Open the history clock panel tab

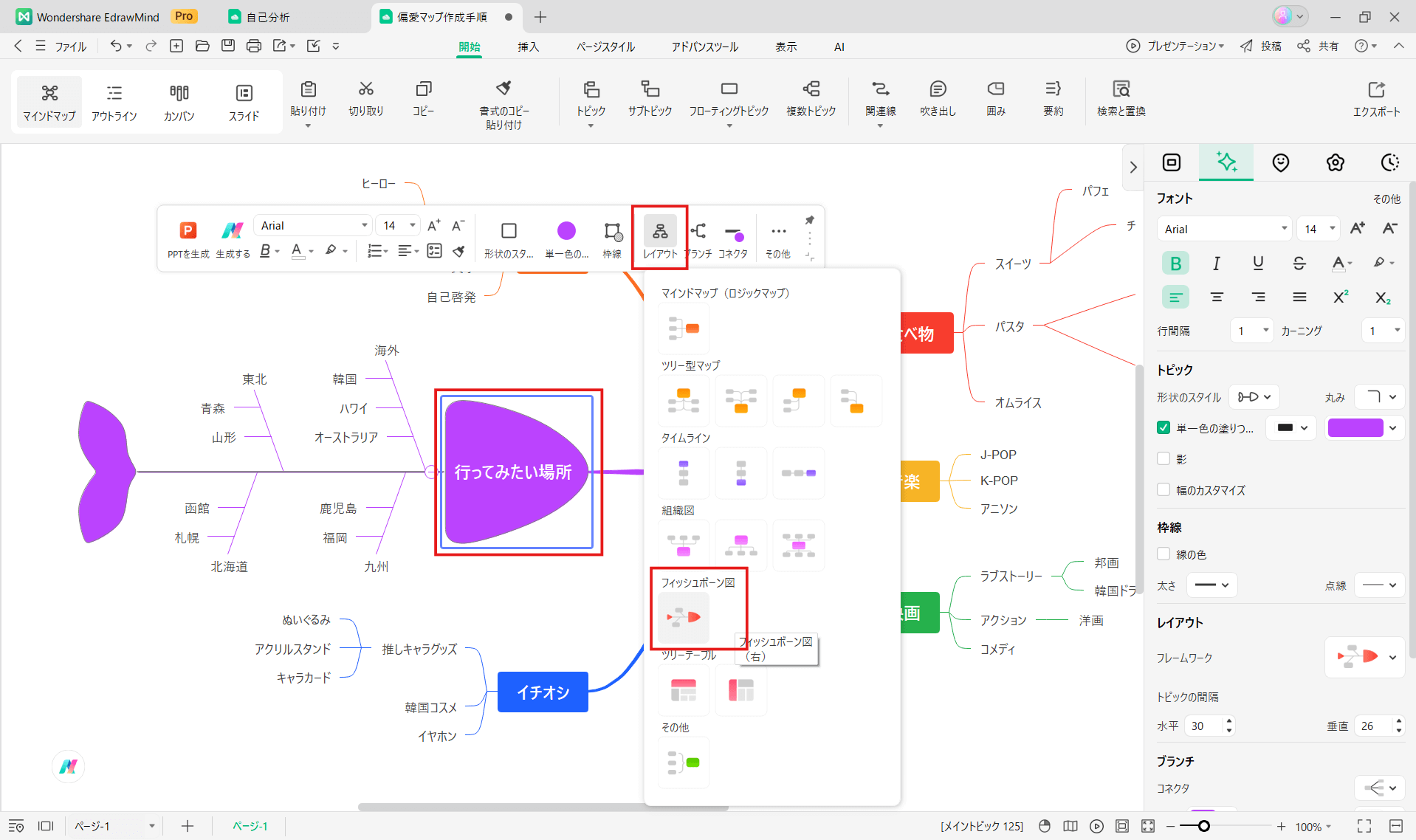1390,162
